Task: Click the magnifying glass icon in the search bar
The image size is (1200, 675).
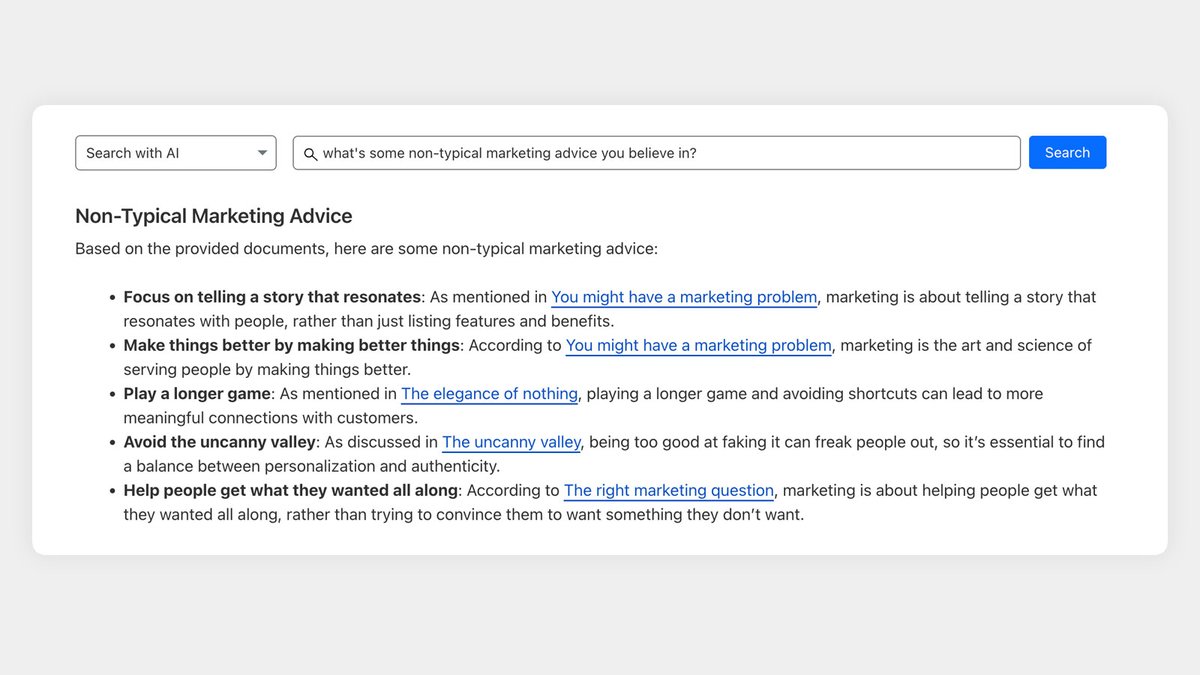Action: 311,153
